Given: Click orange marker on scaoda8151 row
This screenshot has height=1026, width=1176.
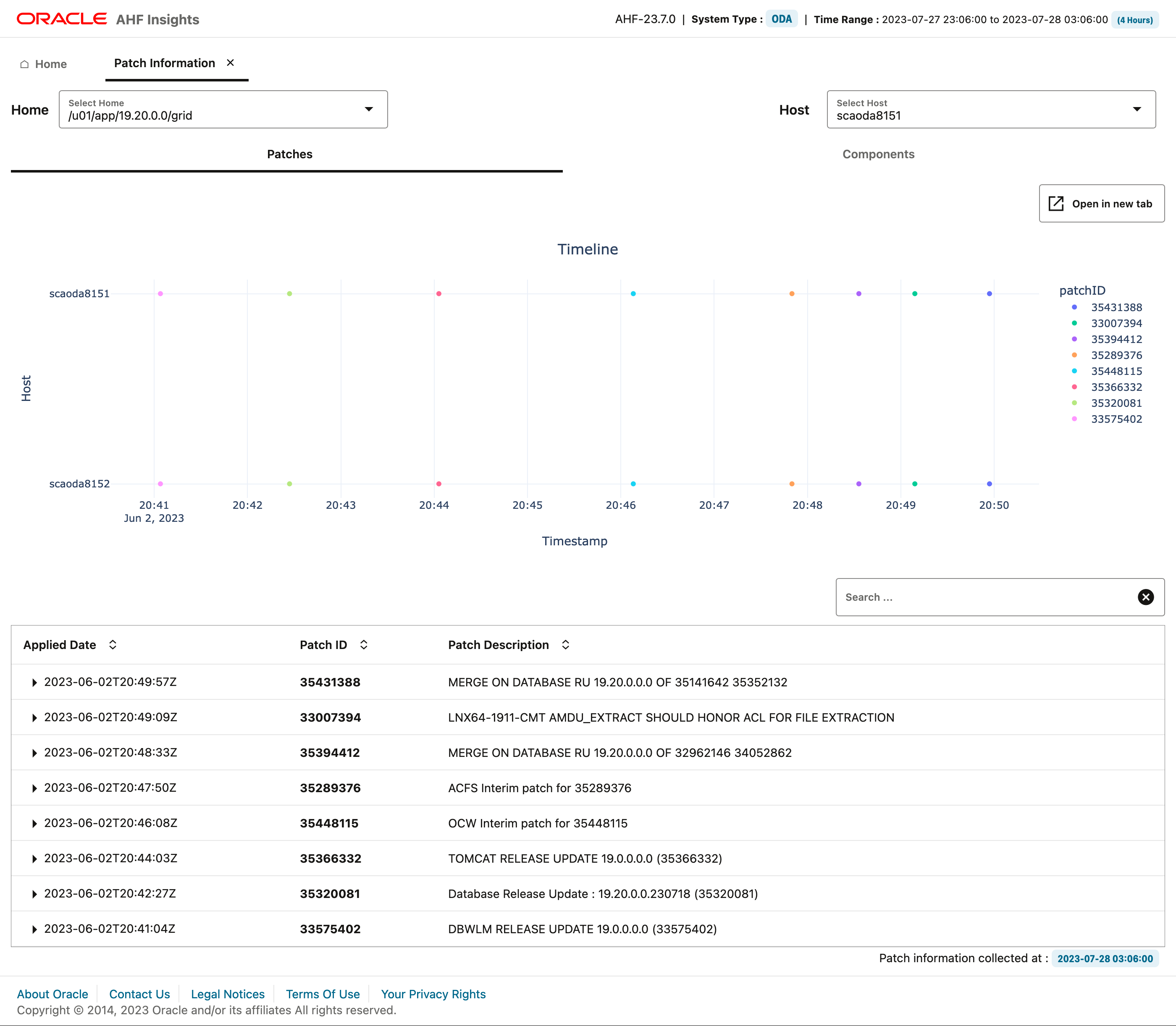Looking at the screenshot, I should [x=792, y=294].
